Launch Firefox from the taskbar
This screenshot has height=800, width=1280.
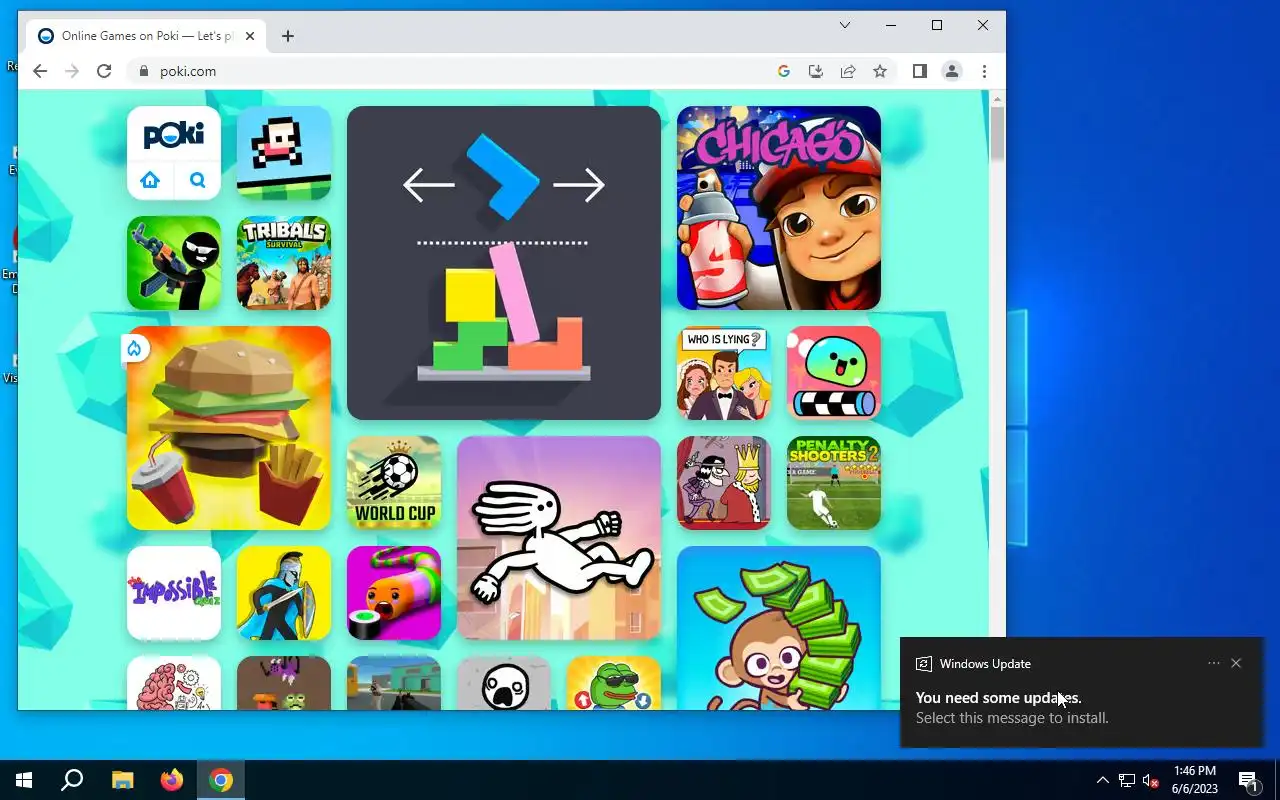click(172, 780)
